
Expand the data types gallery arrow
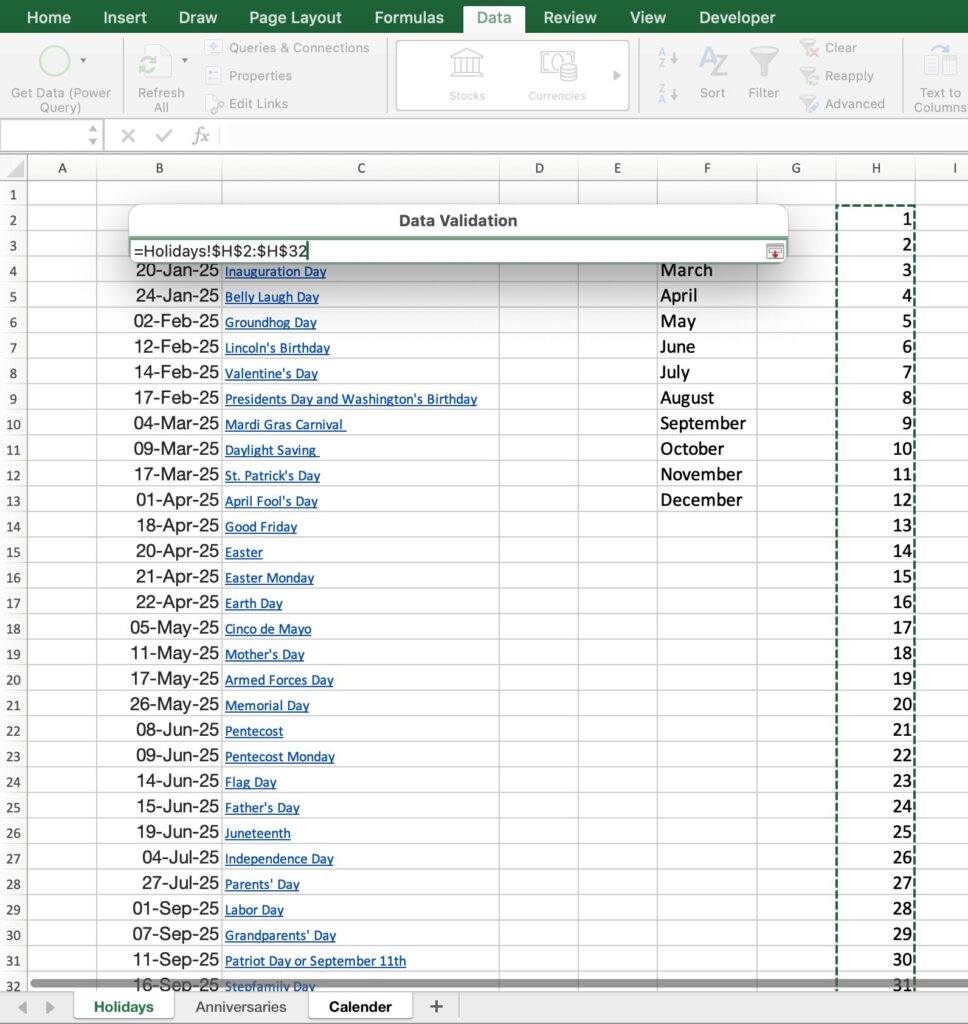[x=617, y=75]
